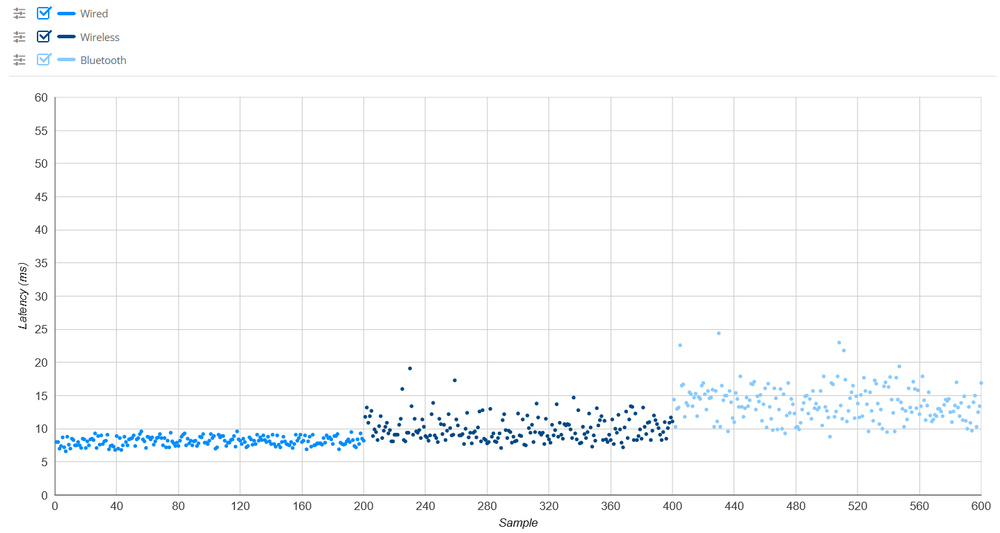
Task: Disable the Bluetooth series checkbox
Action: tap(43, 60)
